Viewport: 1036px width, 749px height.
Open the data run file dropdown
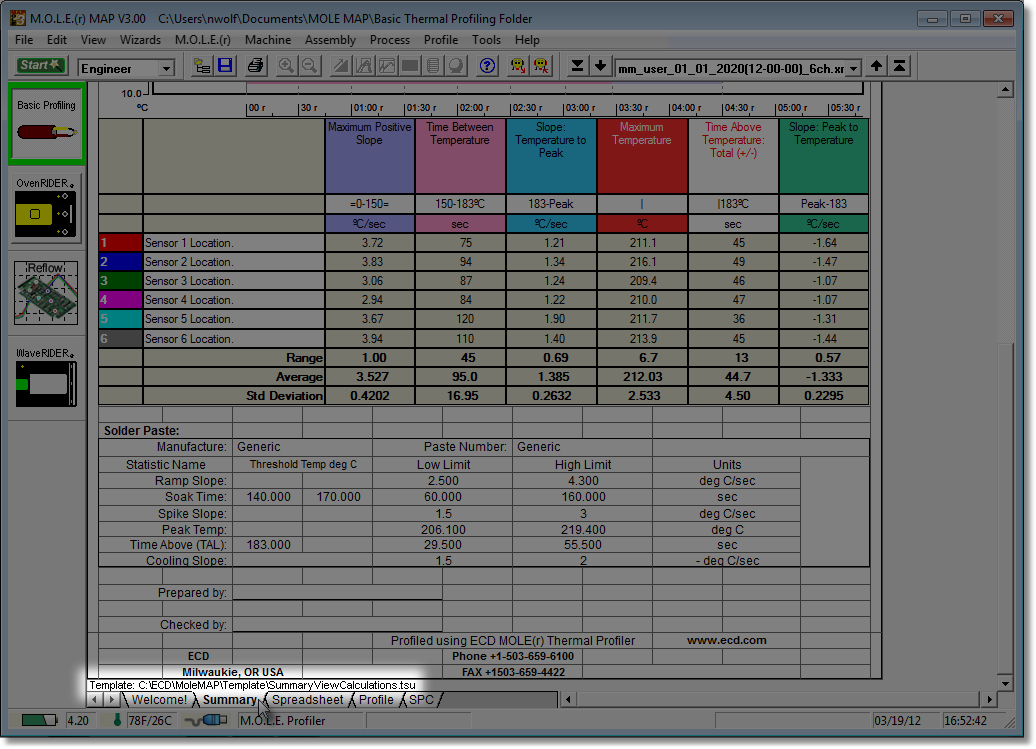[x=854, y=69]
